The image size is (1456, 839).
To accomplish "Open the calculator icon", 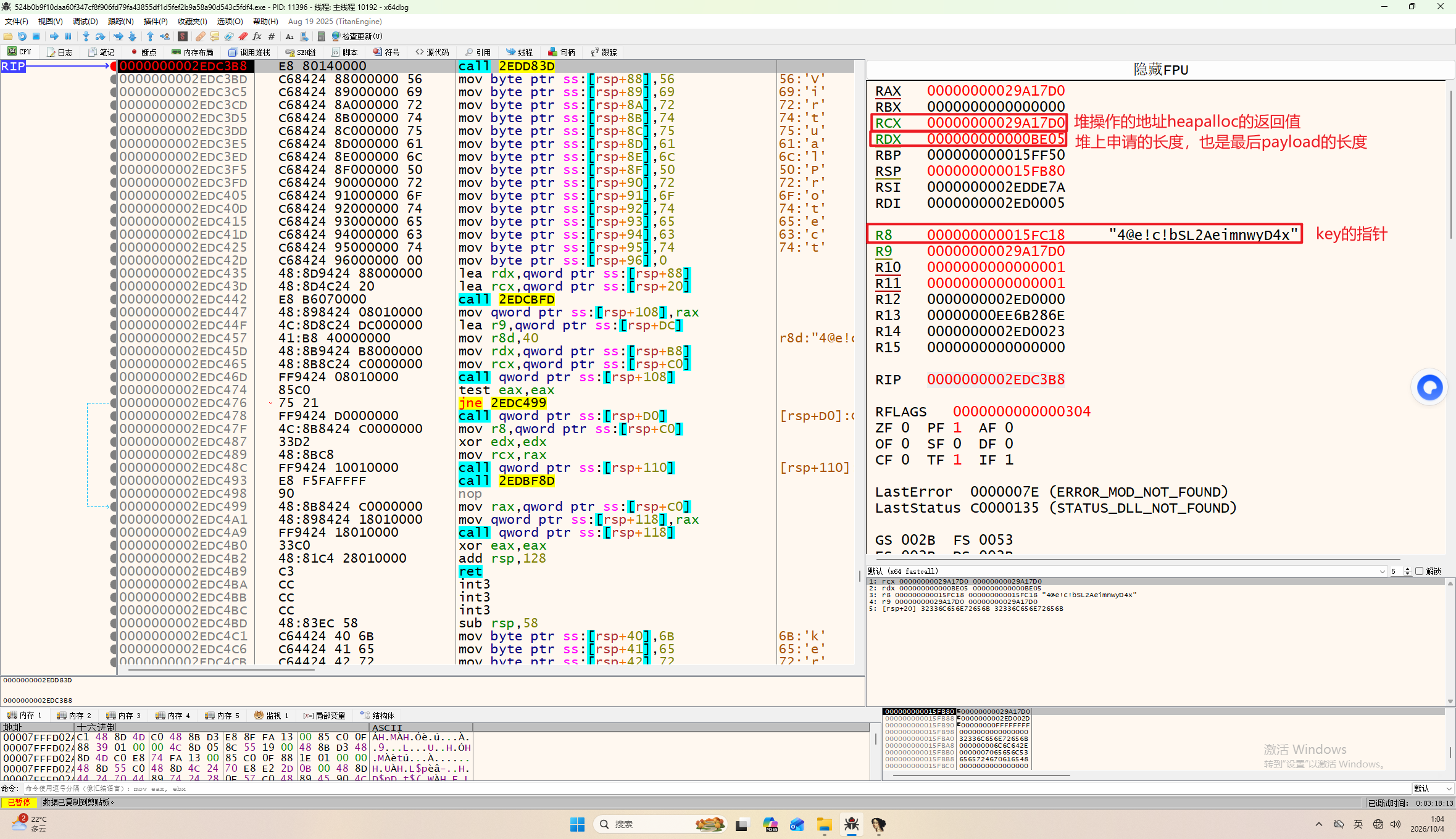I will (x=321, y=36).
